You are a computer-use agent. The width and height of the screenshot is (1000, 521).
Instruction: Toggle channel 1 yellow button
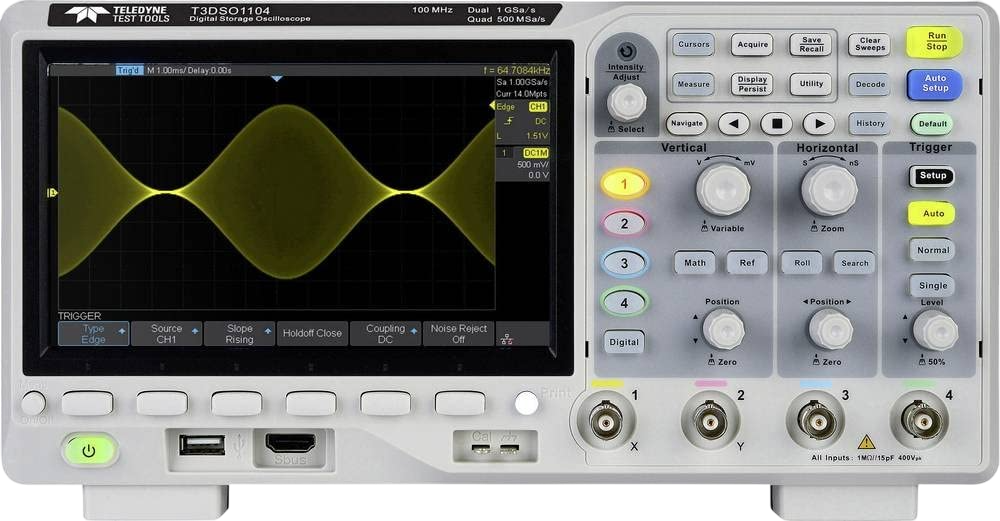click(624, 184)
